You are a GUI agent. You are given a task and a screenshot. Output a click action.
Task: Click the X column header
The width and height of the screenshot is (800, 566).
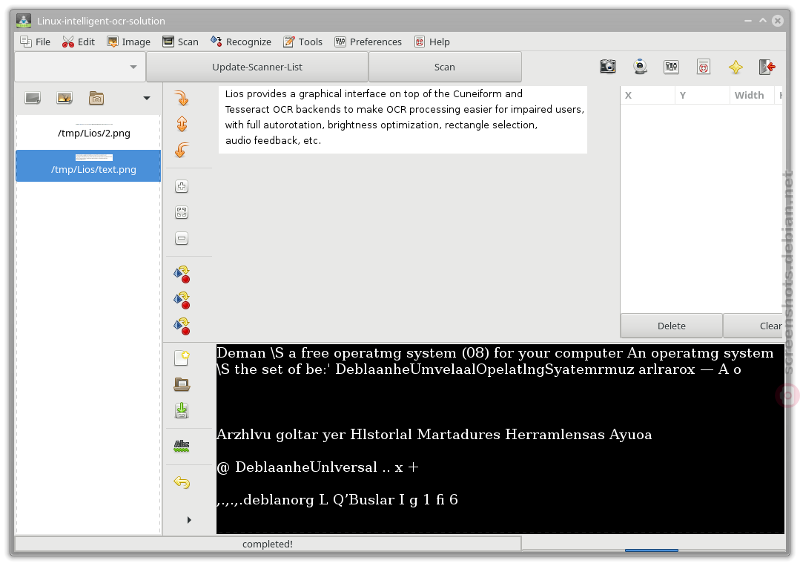(x=647, y=95)
